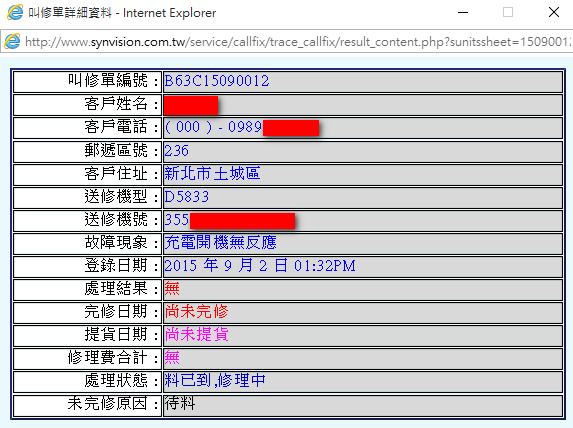Click the 客戶住址 label

tap(122, 173)
